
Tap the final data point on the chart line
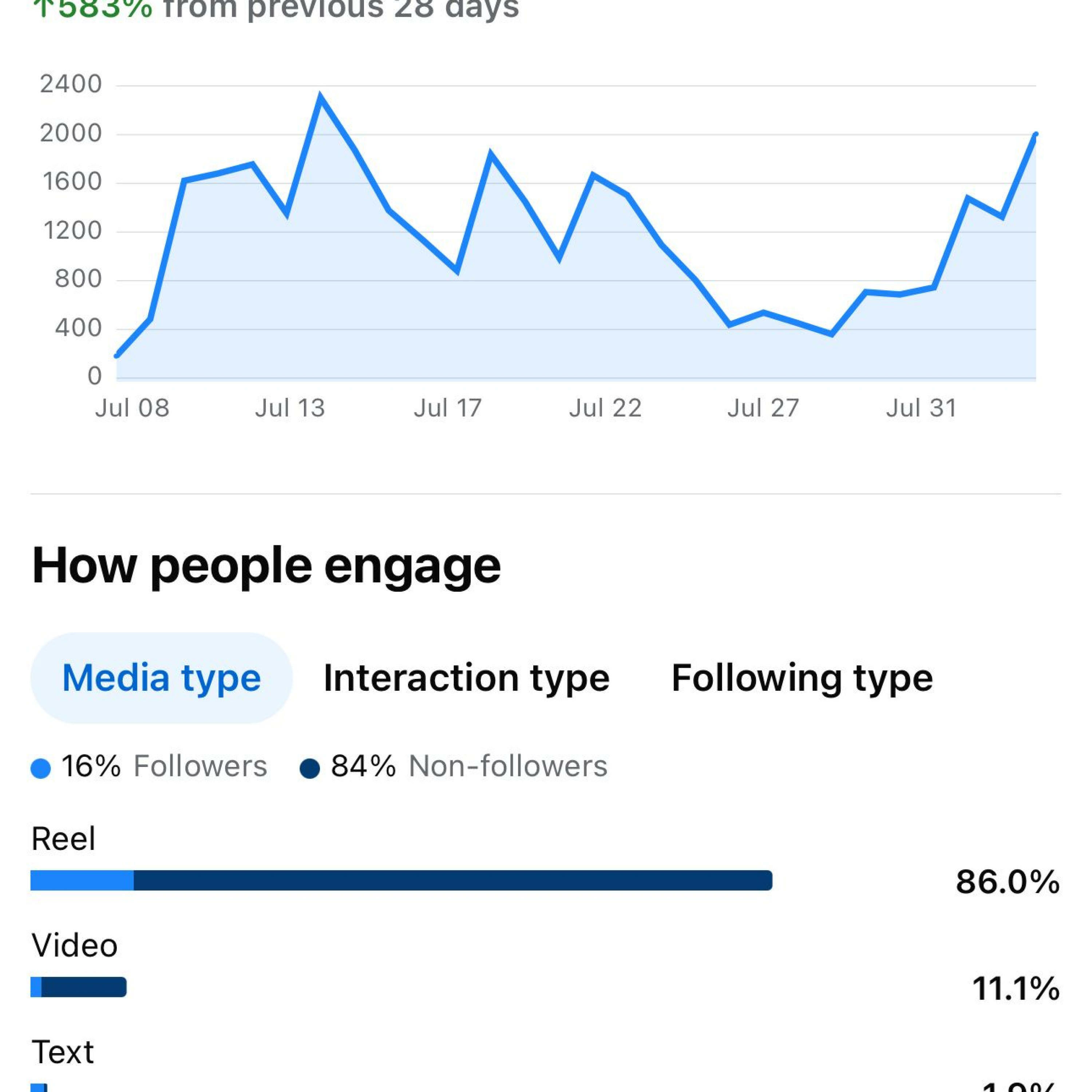(x=1036, y=135)
